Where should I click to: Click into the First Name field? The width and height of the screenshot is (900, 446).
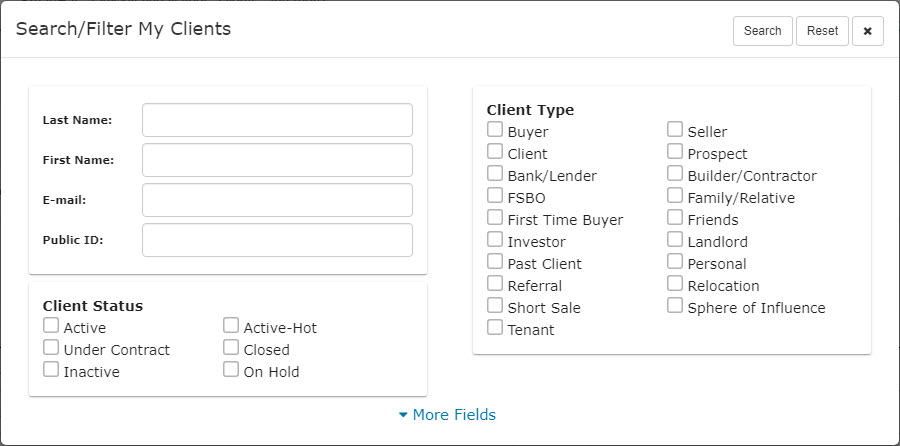[x=277, y=160]
